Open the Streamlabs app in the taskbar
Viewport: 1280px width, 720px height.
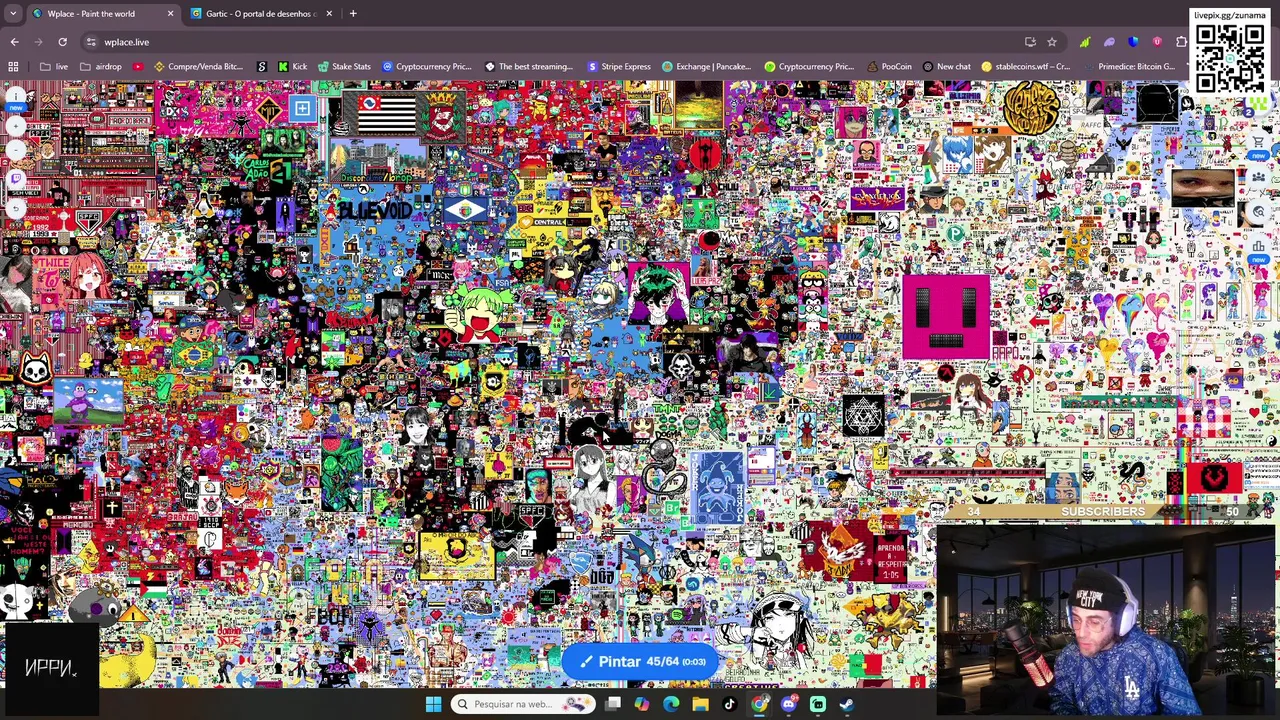817,704
